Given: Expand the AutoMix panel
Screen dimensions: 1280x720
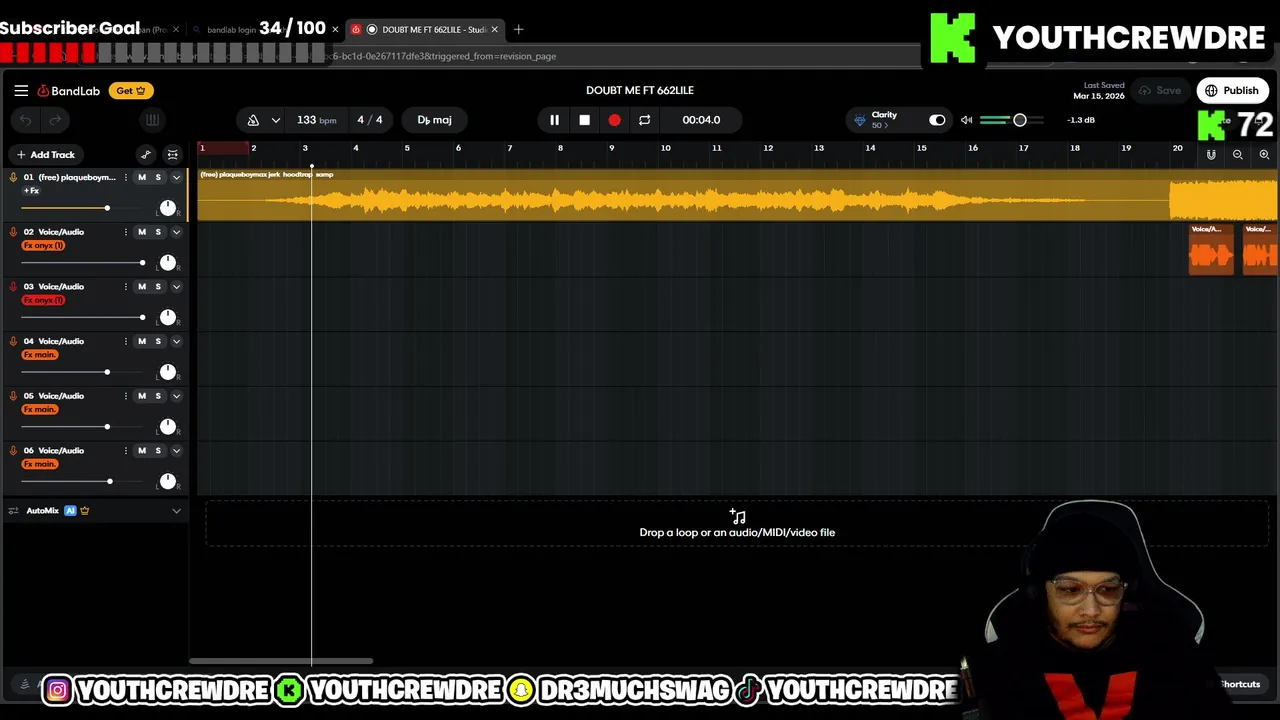Looking at the screenshot, I should point(176,511).
